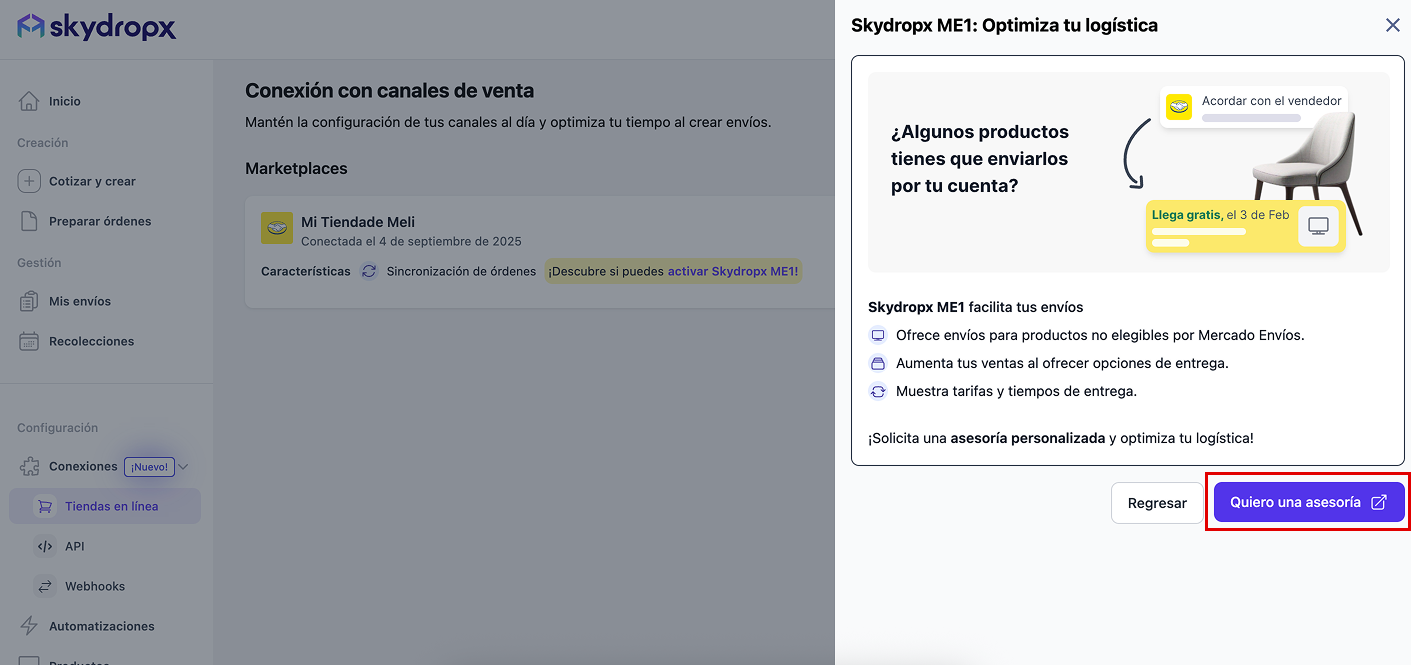Image resolution: width=1411 pixels, height=665 pixels.
Task: Click Sincronización de órdenes label
Action: [461, 271]
